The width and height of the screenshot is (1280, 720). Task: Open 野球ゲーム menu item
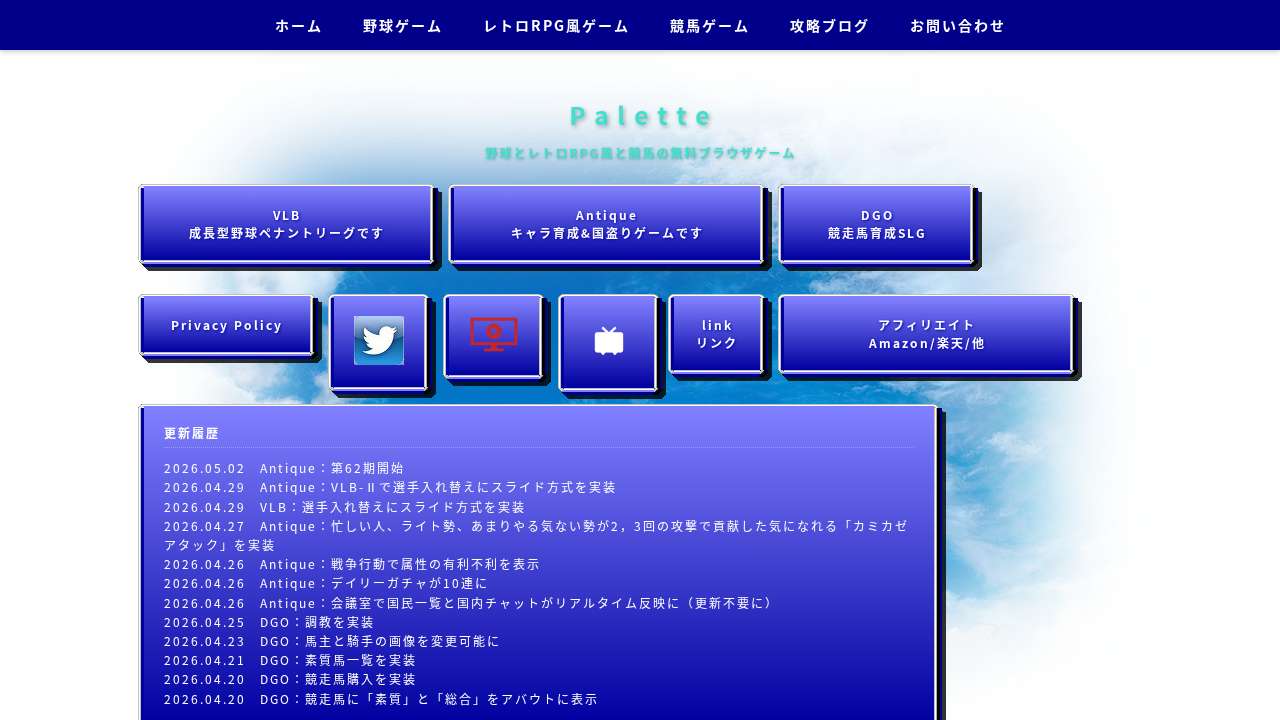click(402, 26)
